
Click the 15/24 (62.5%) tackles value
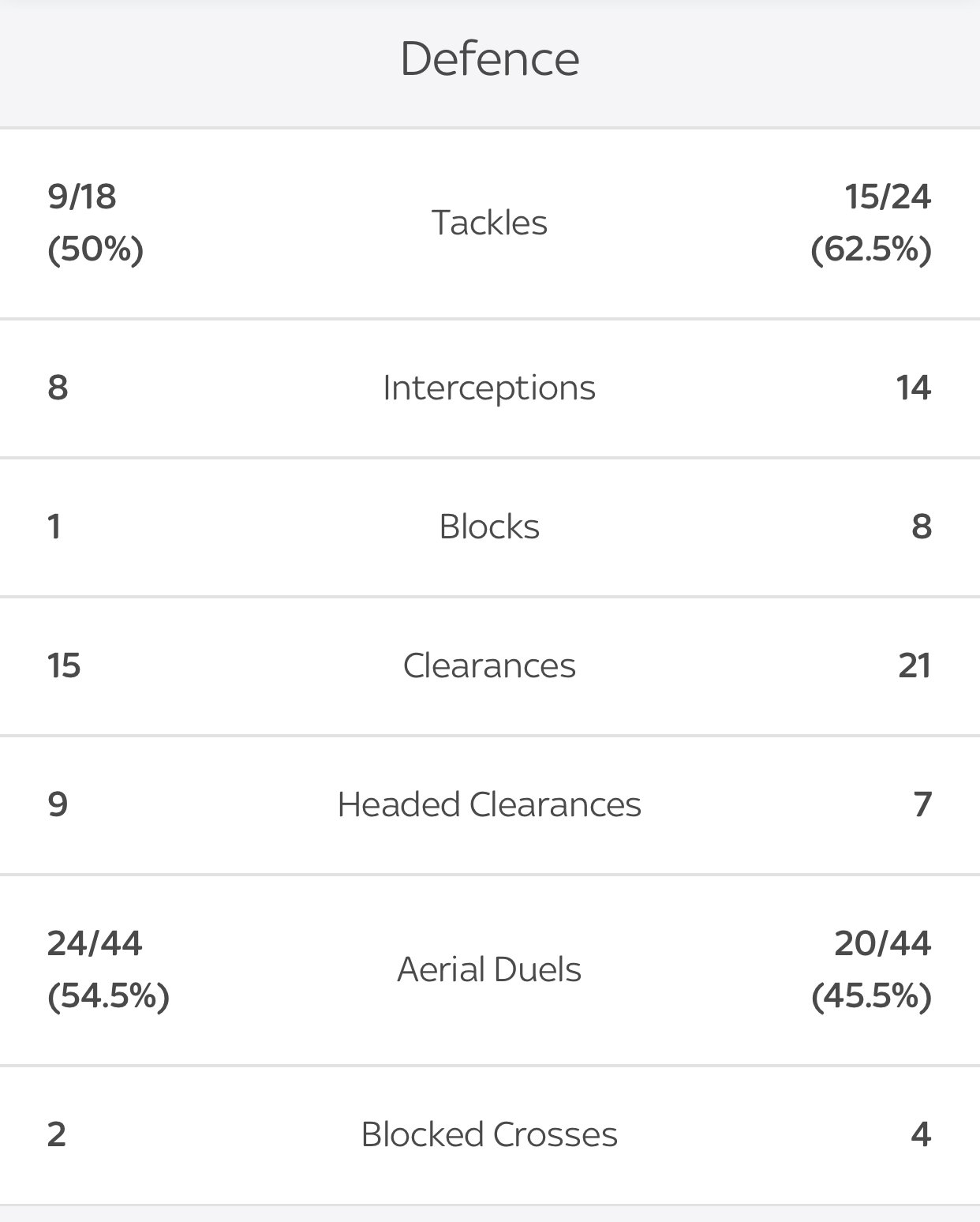871,223
